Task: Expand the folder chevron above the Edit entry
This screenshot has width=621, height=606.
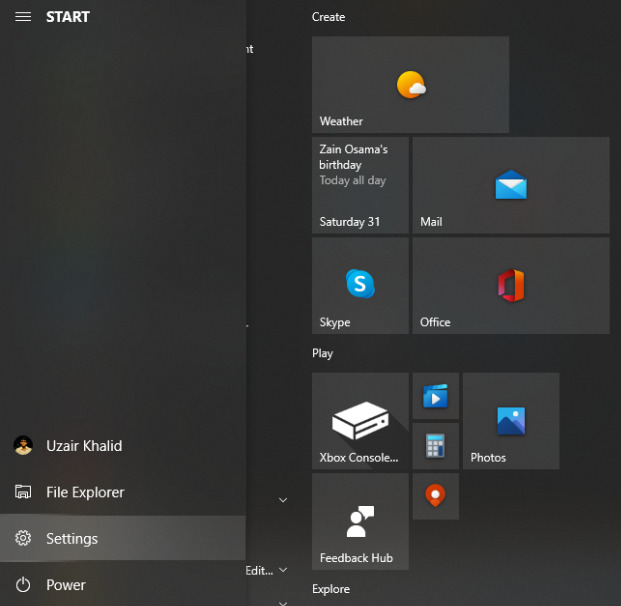Action: tap(283, 500)
